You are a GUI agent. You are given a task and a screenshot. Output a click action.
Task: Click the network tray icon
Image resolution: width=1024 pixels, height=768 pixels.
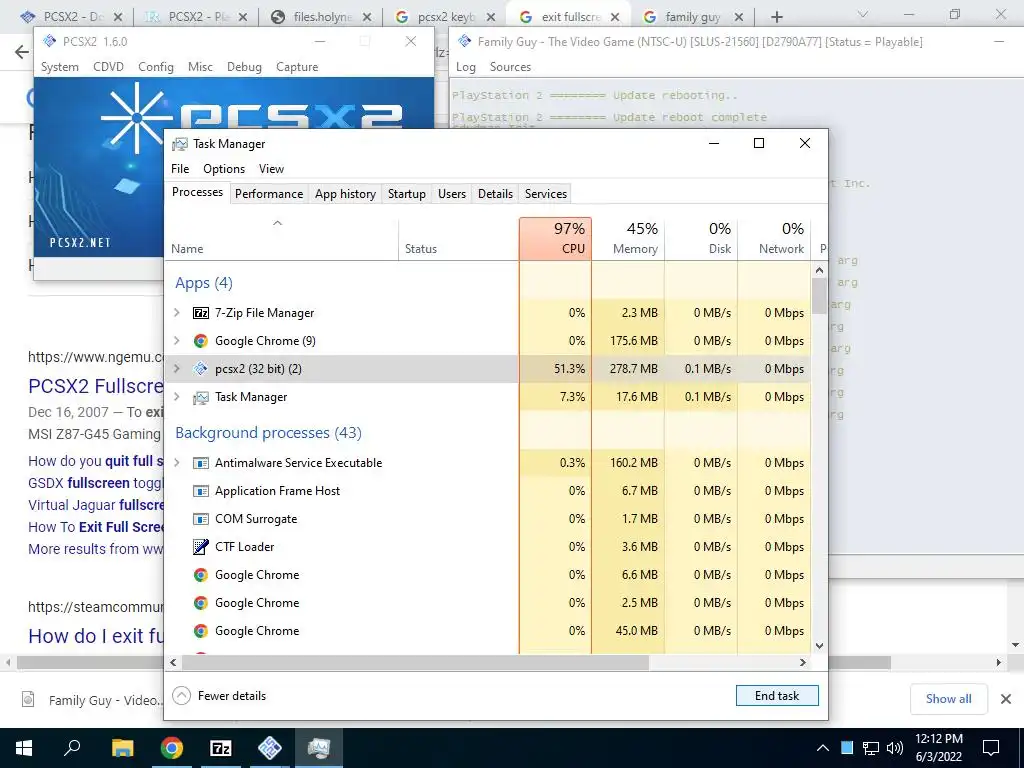(871, 748)
